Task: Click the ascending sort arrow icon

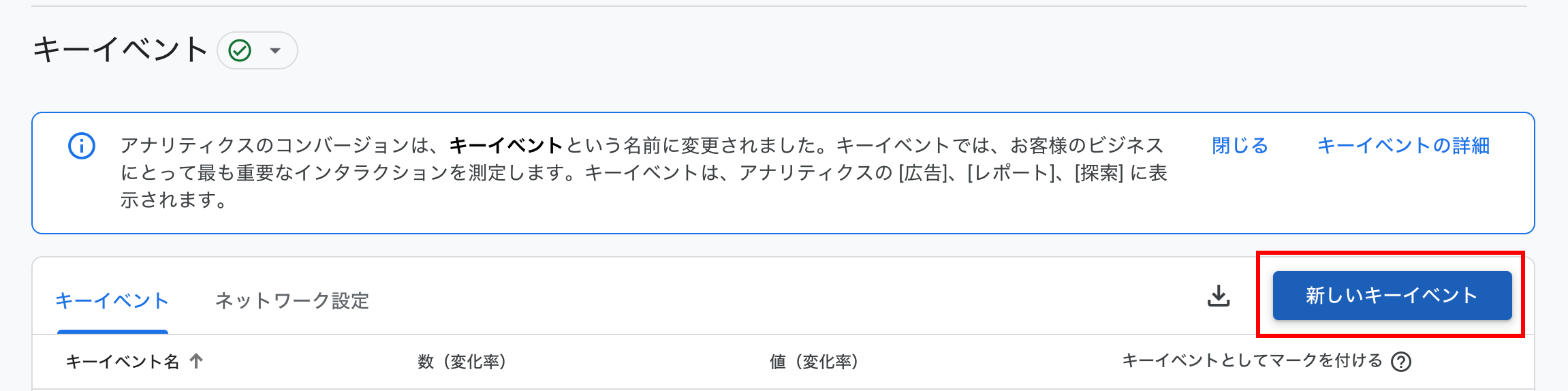Action: click(x=196, y=360)
